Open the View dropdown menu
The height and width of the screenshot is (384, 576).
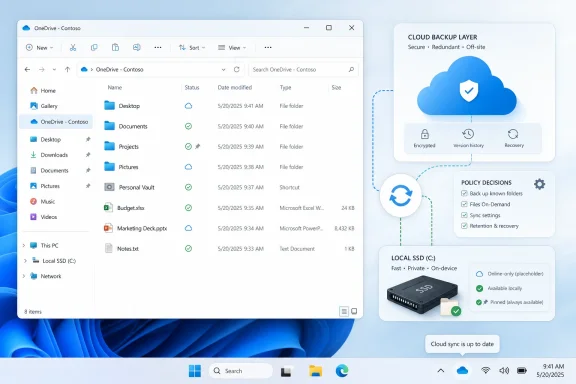point(232,47)
